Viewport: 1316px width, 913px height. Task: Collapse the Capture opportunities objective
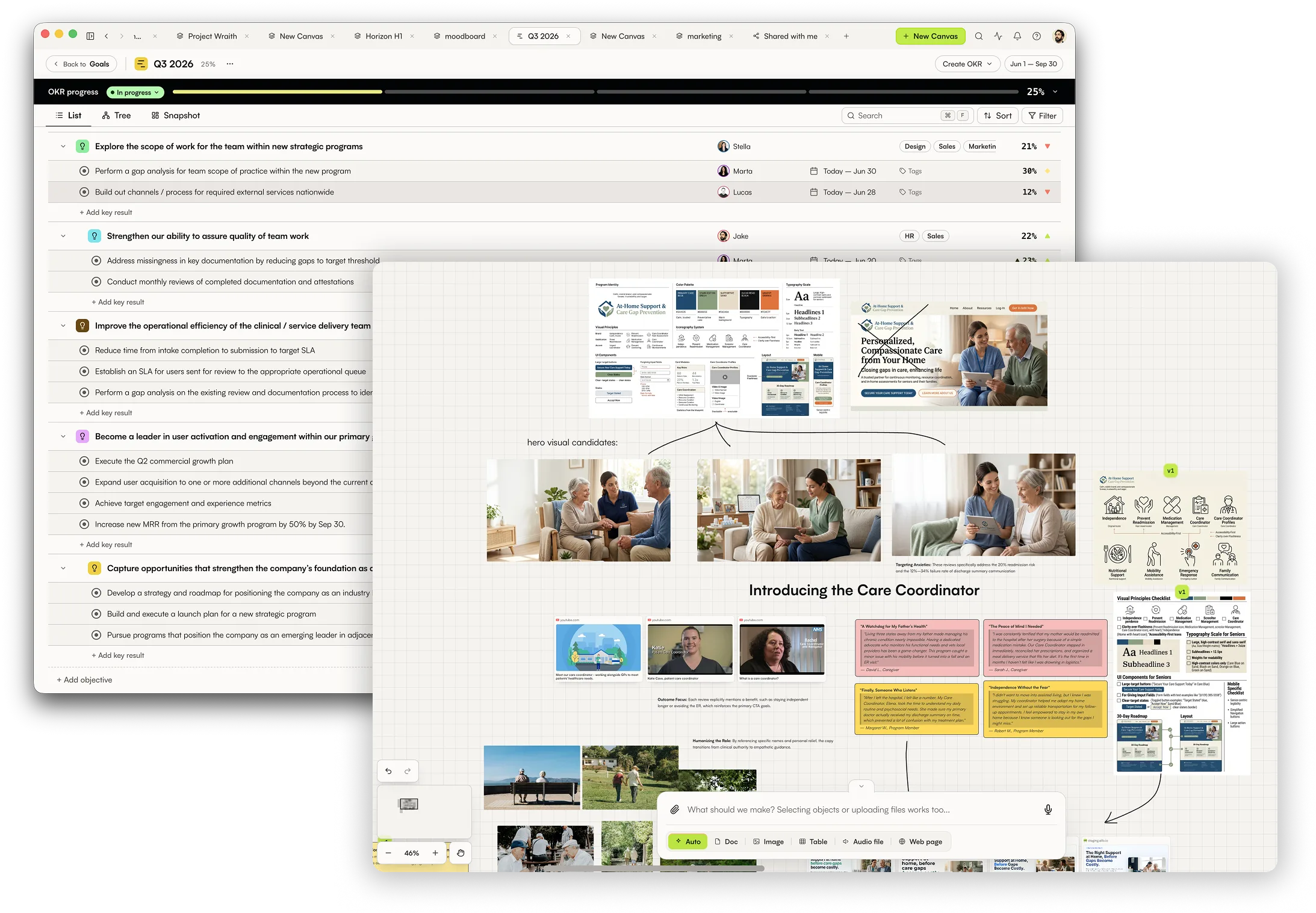pos(63,568)
